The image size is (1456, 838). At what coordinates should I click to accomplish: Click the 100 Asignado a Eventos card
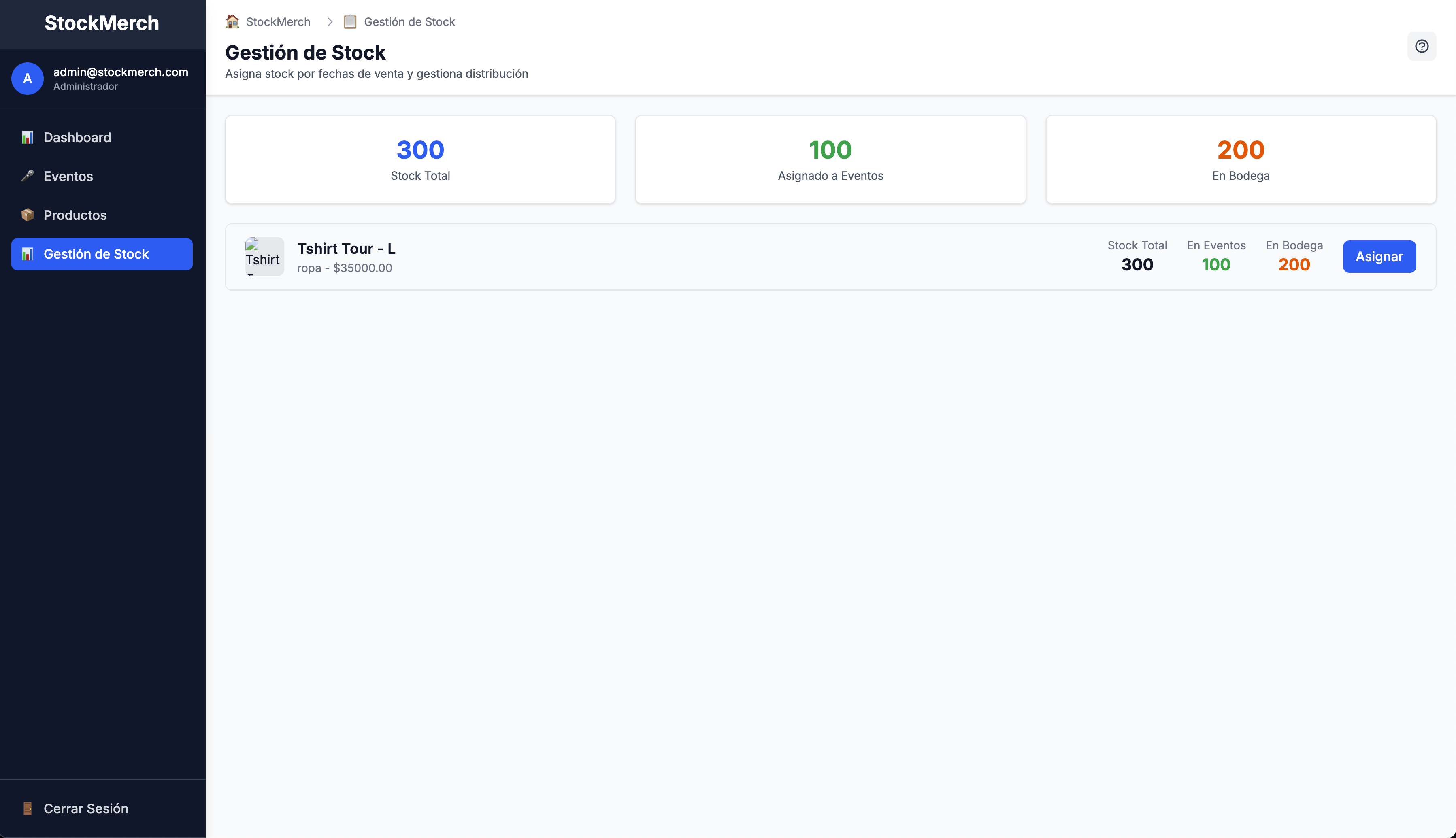click(x=830, y=160)
